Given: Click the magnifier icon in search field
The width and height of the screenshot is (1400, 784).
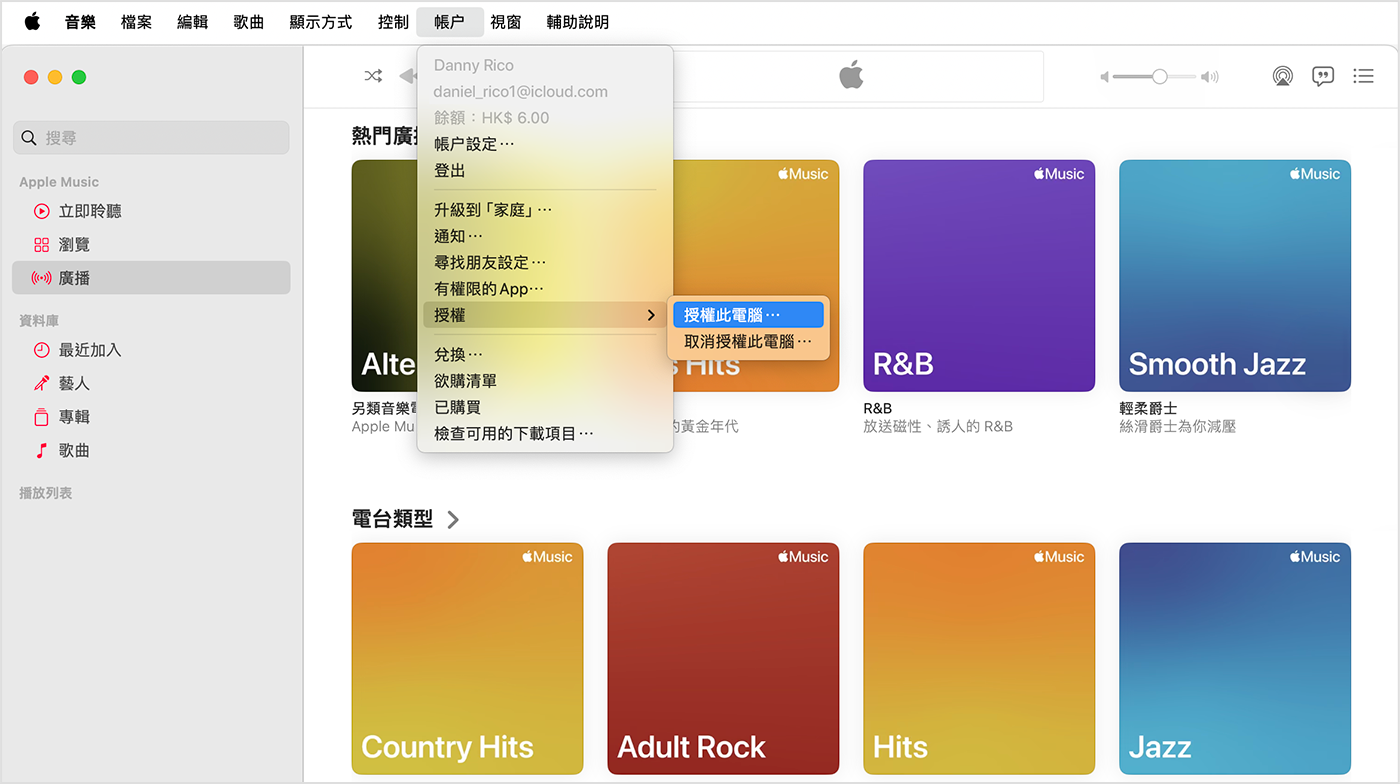Looking at the screenshot, I should 29,138.
